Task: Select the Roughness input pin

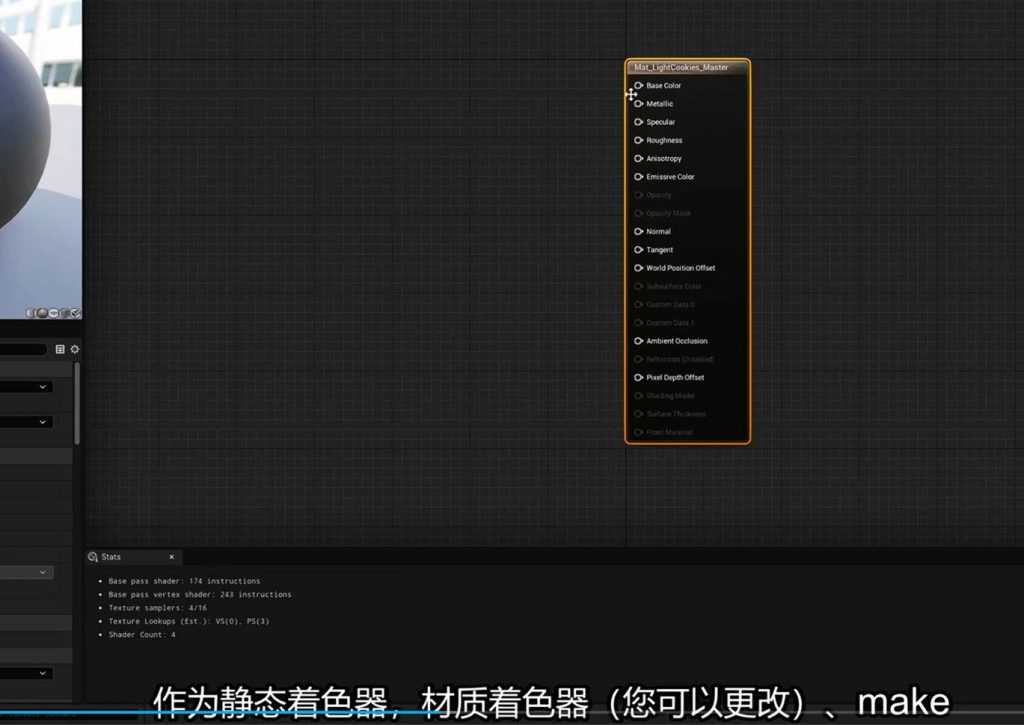Action: pyautogui.click(x=638, y=140)
